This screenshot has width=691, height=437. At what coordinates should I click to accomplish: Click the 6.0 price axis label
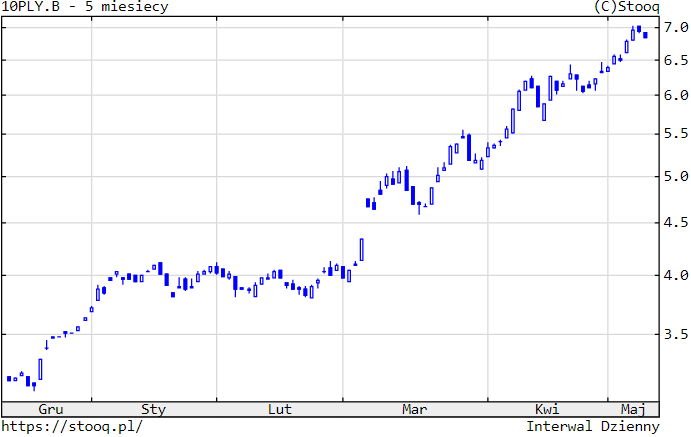click(675, 95)
